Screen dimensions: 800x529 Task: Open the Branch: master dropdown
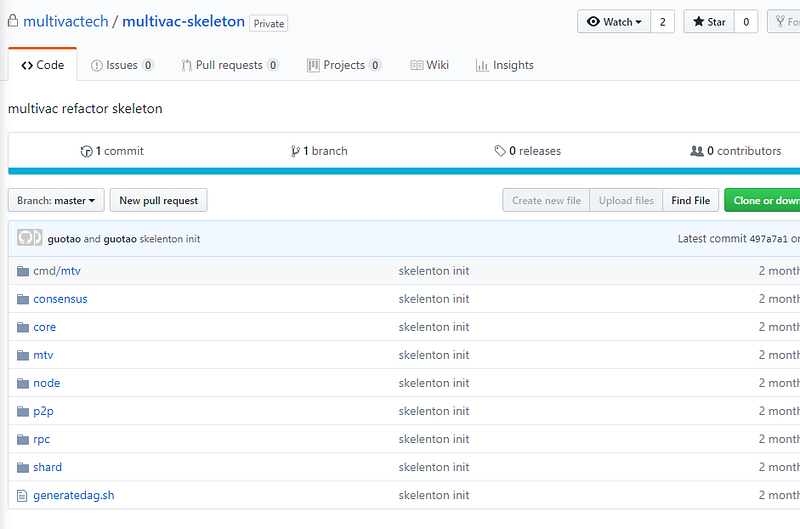(x=56, y=200)
